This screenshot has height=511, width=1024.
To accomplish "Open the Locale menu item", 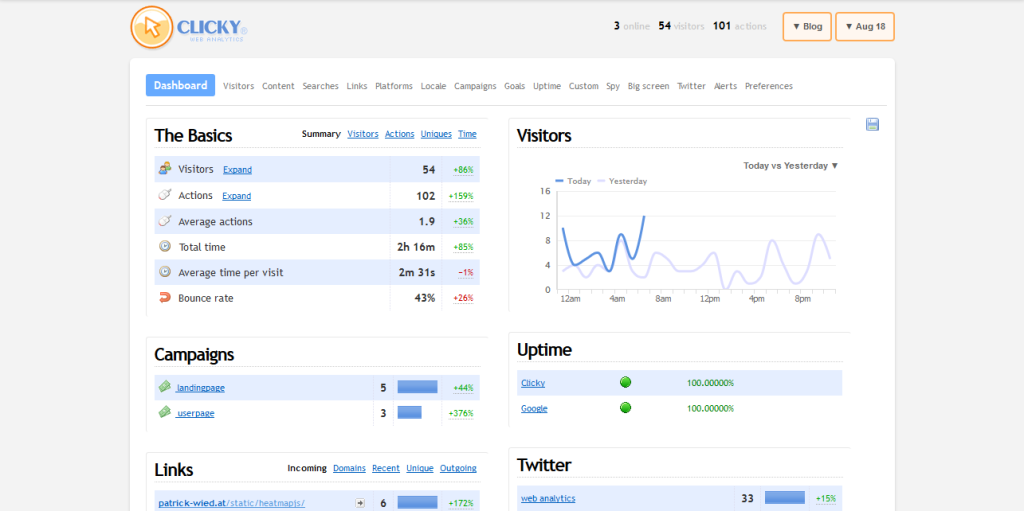I will click(x=434, y=86).
